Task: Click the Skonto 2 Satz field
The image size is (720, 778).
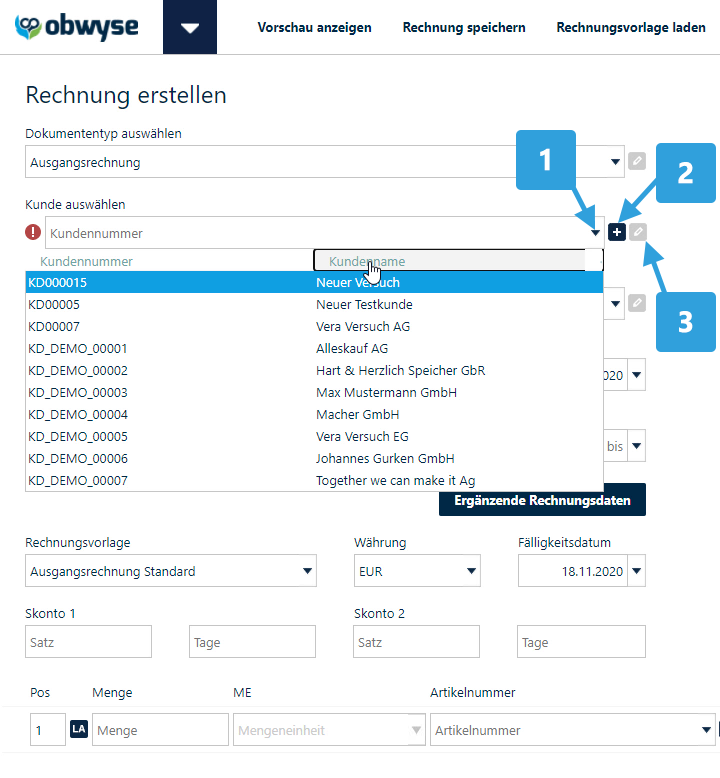Action: [416, 642]
